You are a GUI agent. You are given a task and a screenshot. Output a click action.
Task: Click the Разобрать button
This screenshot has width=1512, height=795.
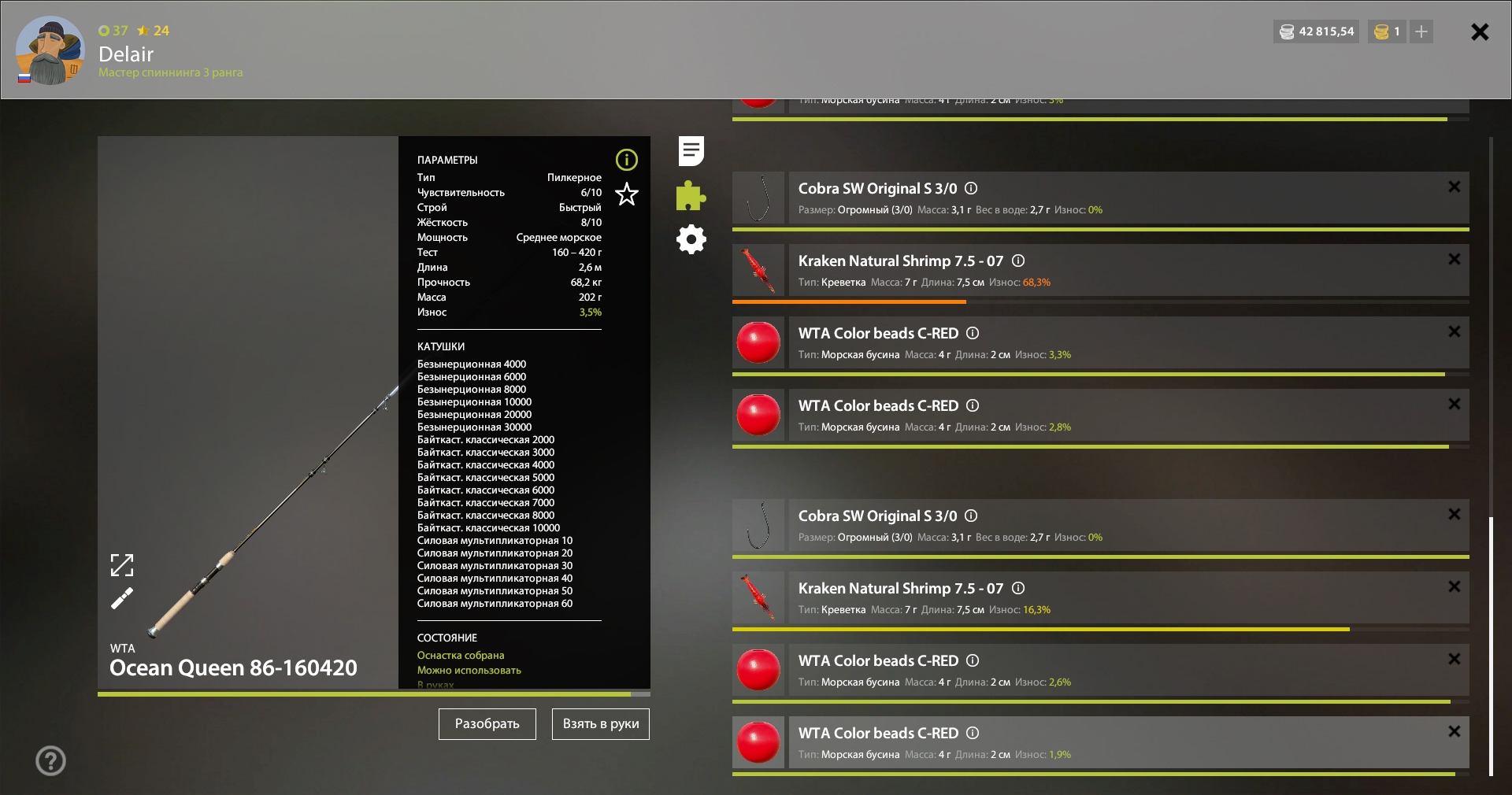487,724
